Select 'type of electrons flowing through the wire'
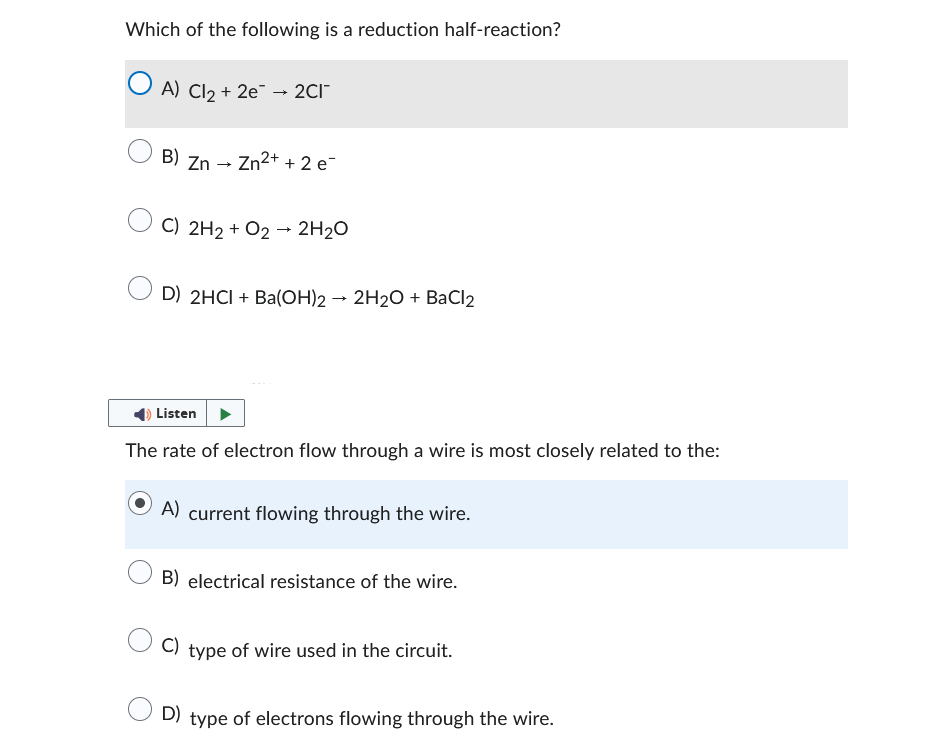Image resolution: width=931 pixels, height=739 pixels. [x=140, y=708]
